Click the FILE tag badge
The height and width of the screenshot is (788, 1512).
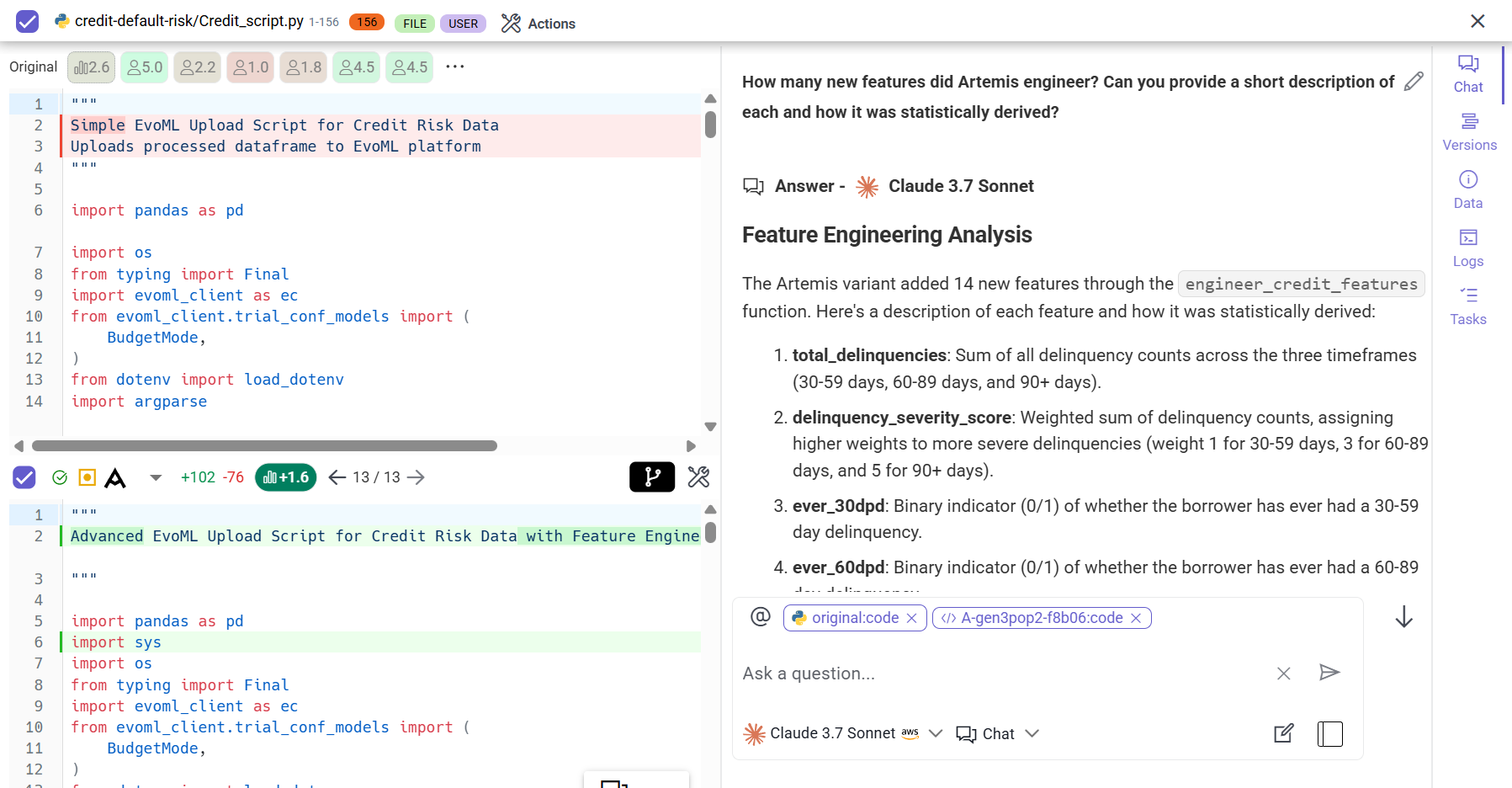[415, 24]
